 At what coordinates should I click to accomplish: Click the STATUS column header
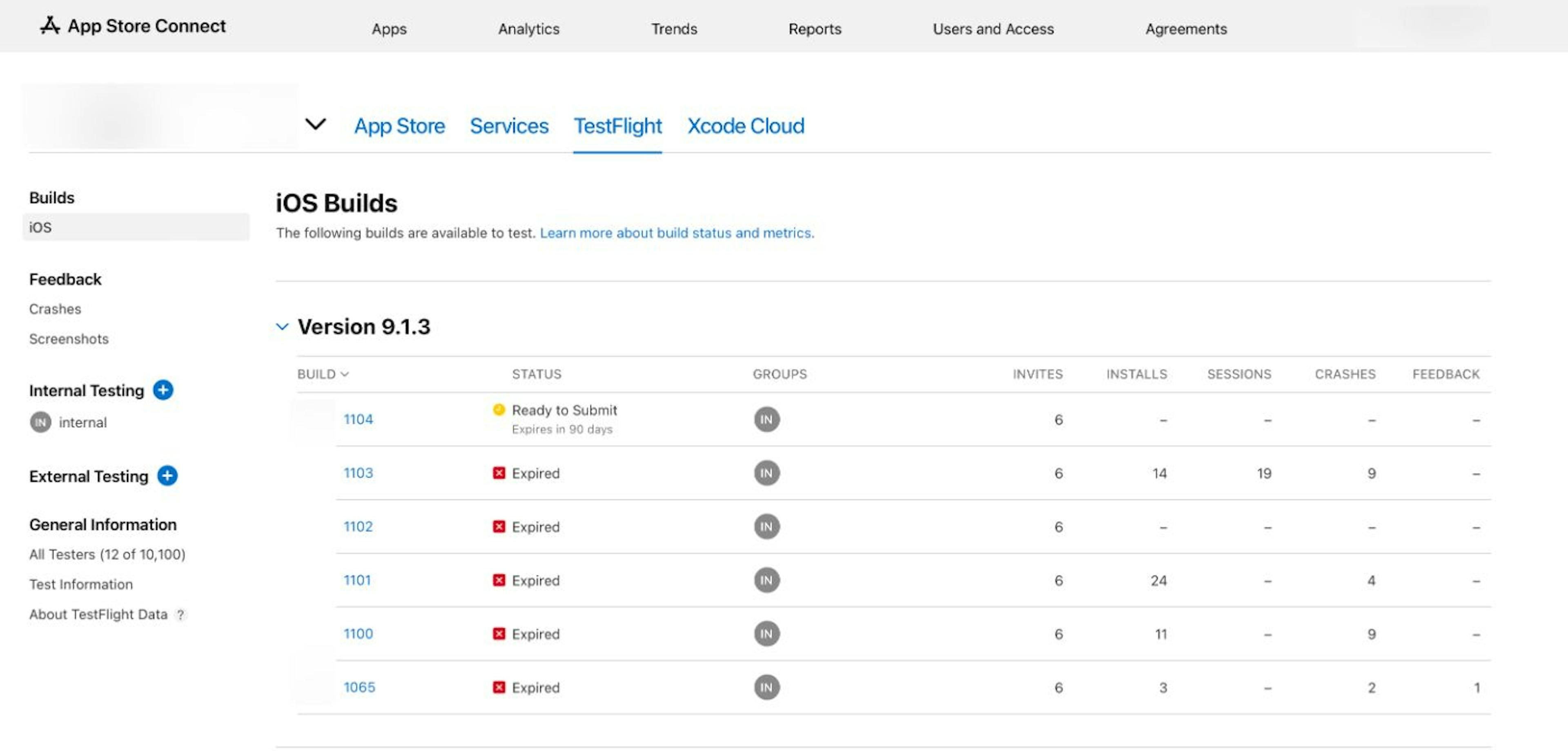tap(536, 374)
